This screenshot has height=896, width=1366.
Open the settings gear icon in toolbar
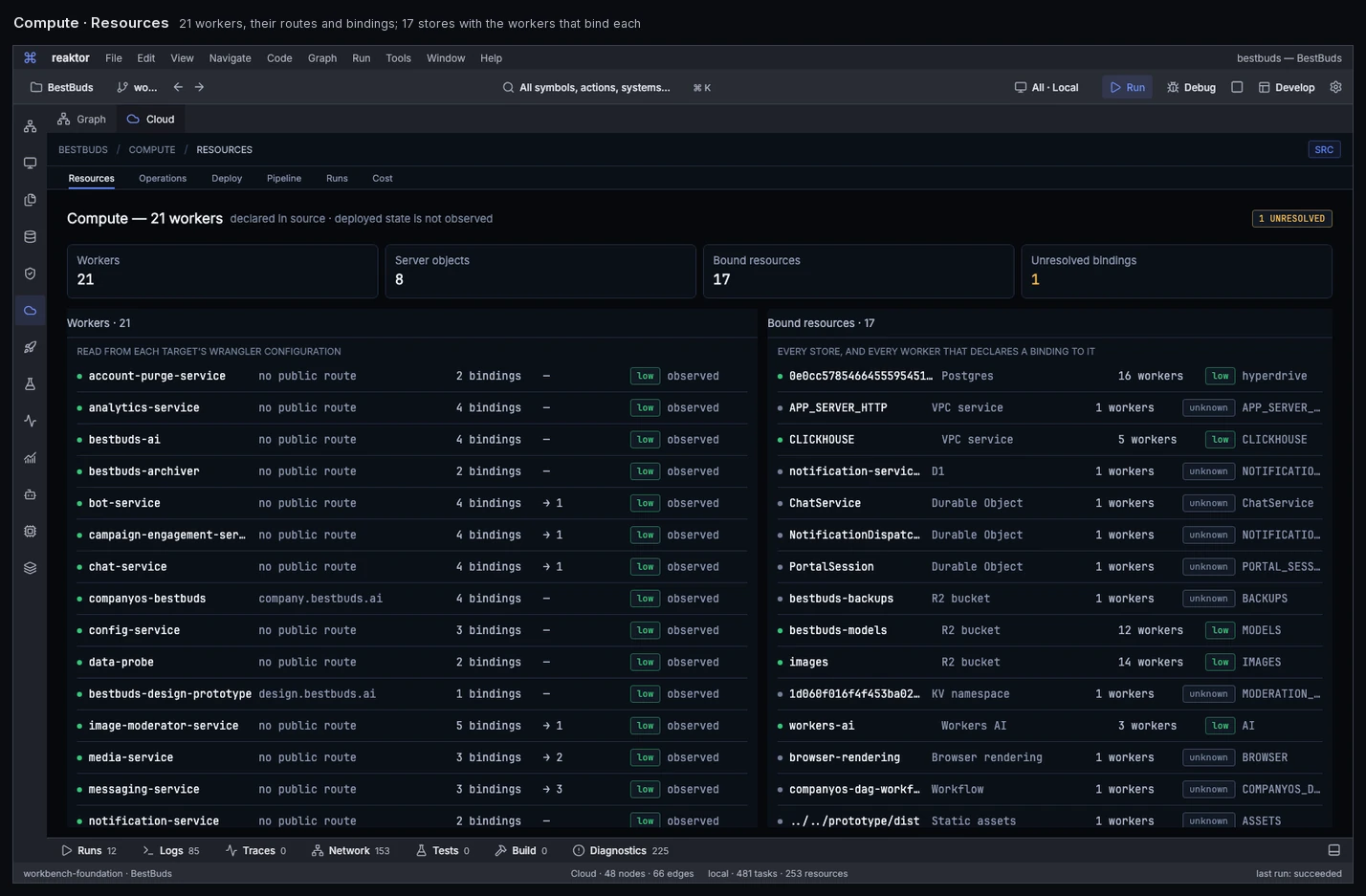point(1335,87)
